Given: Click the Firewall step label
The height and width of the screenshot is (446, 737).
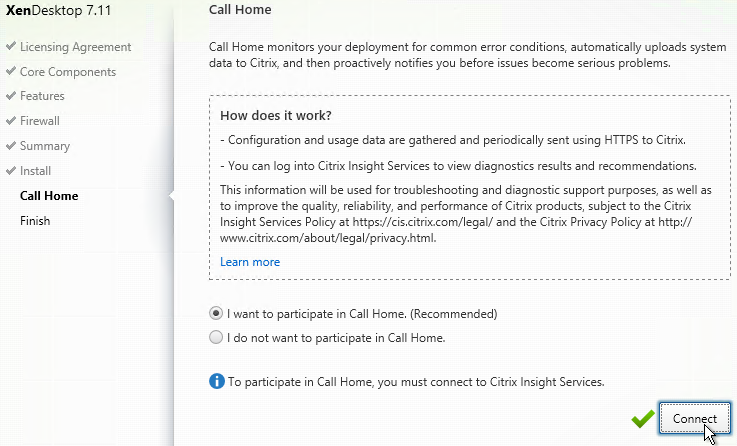Looking at the screenshot, I should 40,121.
